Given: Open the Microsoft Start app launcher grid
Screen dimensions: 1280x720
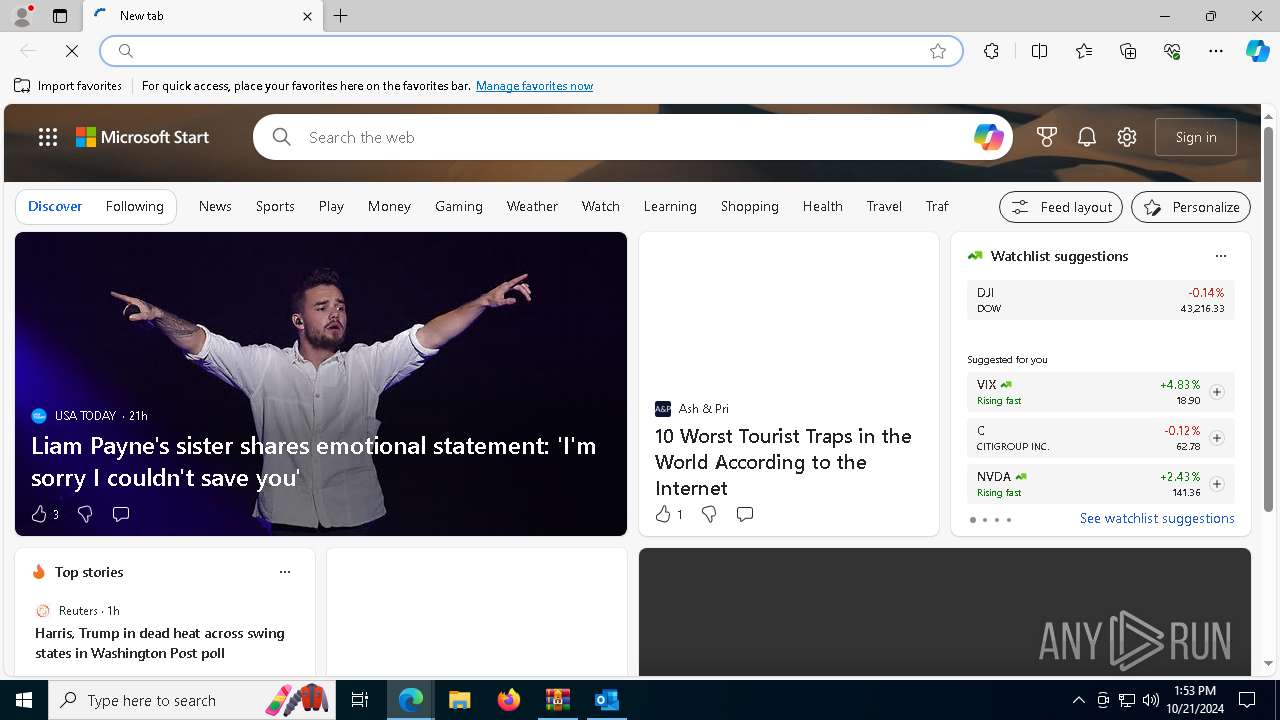Looking at the screenshot, I should 48,137.
